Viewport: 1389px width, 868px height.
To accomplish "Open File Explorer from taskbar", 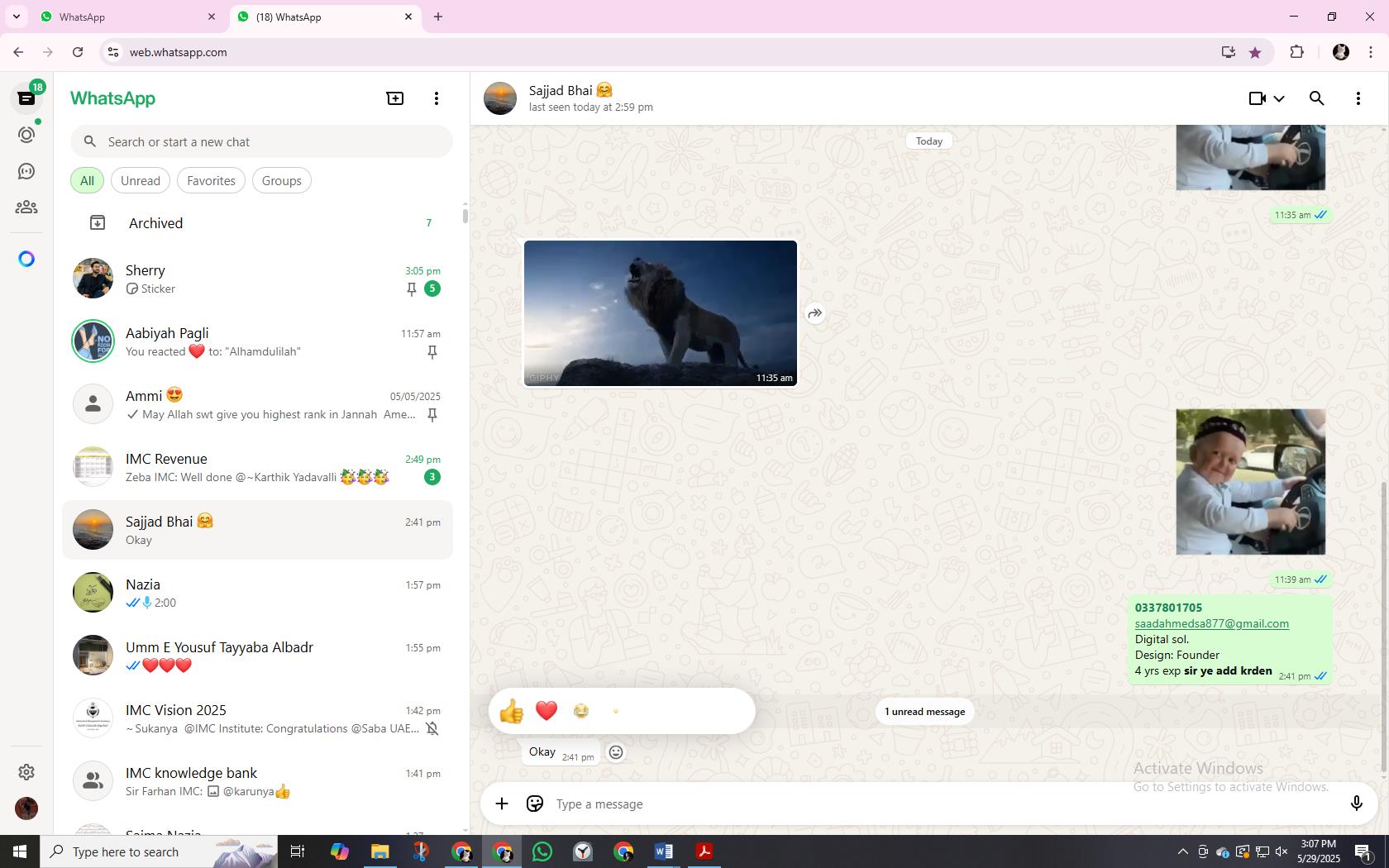I will [x=379, y=851].
